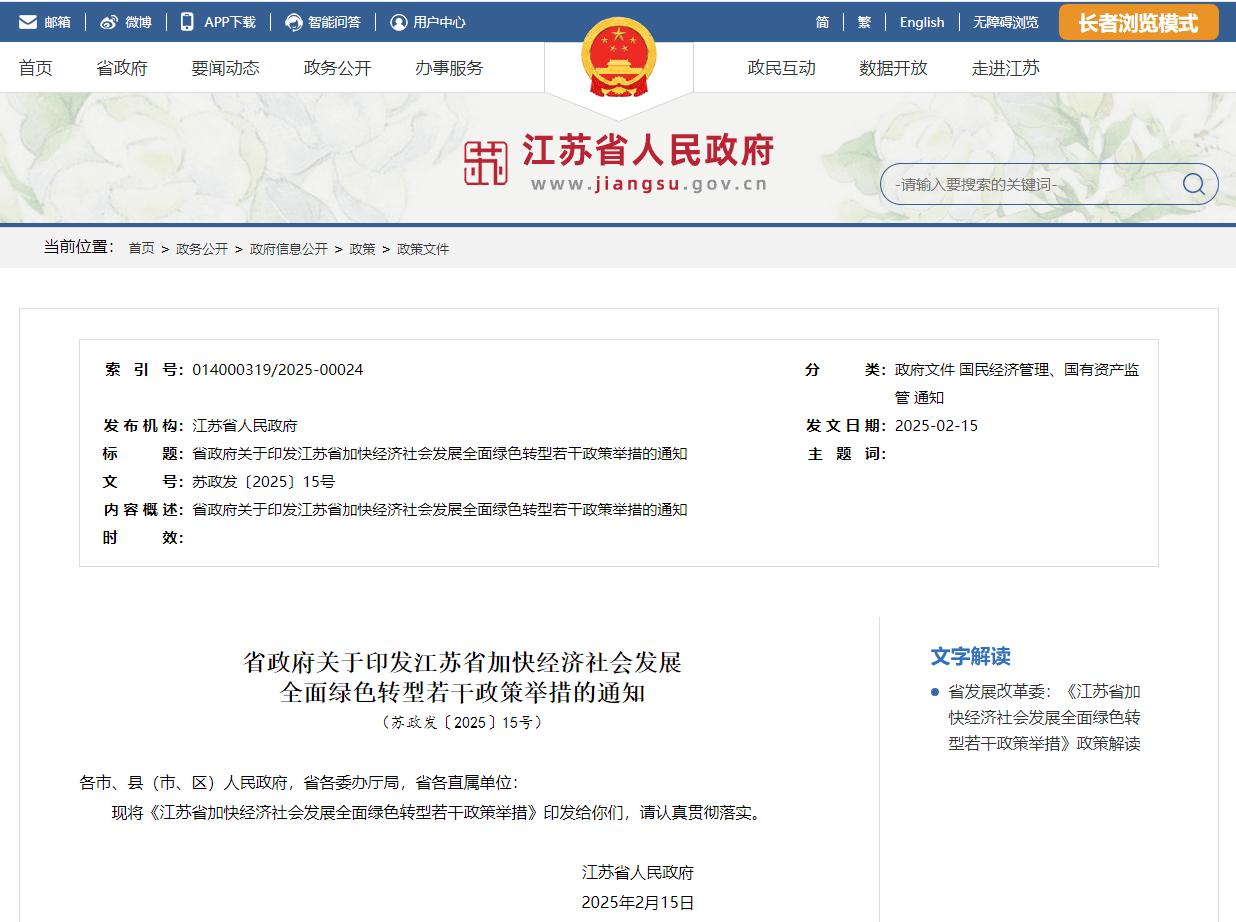Go to 走进江苏 menu item
This screenshot has width=1236, height=922.
(x=1005, y=68)
